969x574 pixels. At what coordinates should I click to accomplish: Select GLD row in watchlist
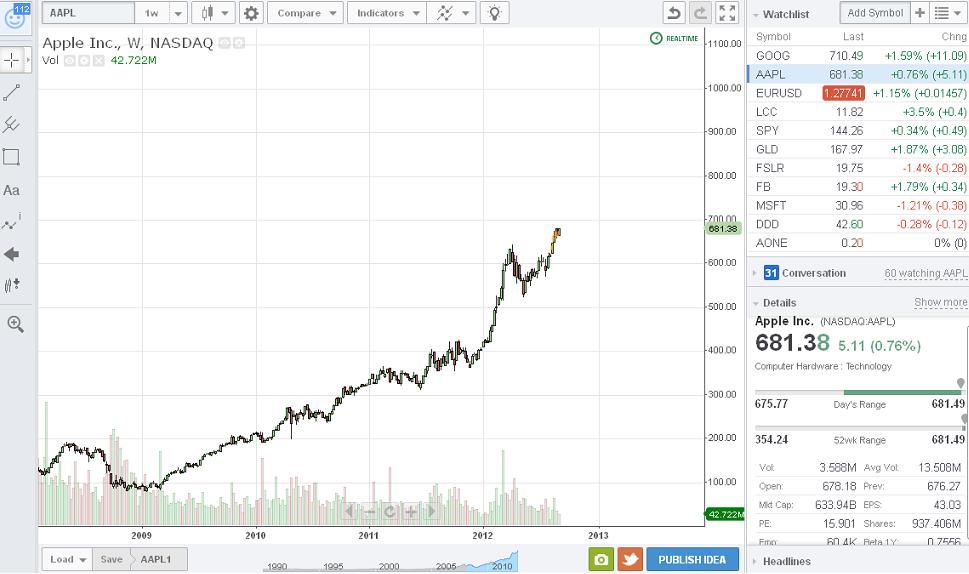pyautogui.click(x=858, y=150)
